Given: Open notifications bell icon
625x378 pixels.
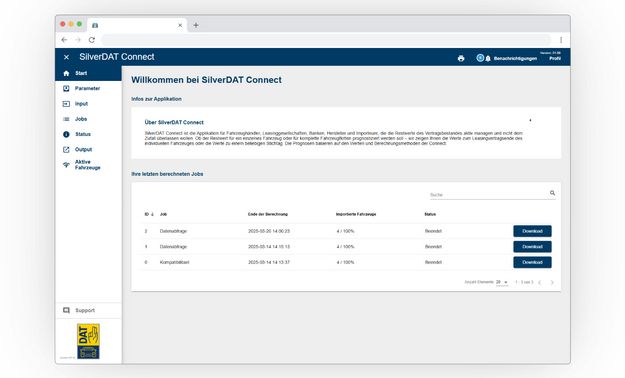Looking at the screenshot, I should point(488,59).
